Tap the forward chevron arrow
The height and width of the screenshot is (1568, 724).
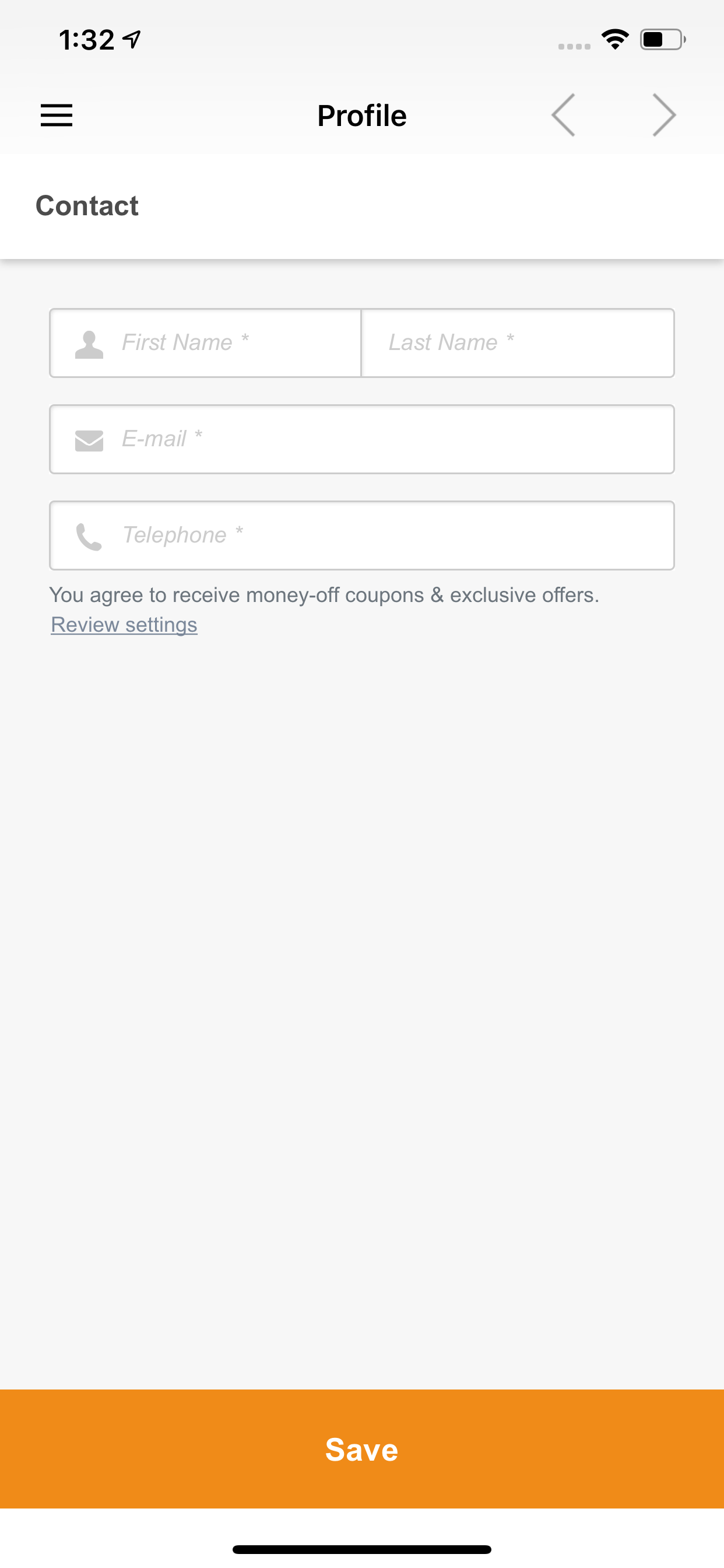(664, 115)
